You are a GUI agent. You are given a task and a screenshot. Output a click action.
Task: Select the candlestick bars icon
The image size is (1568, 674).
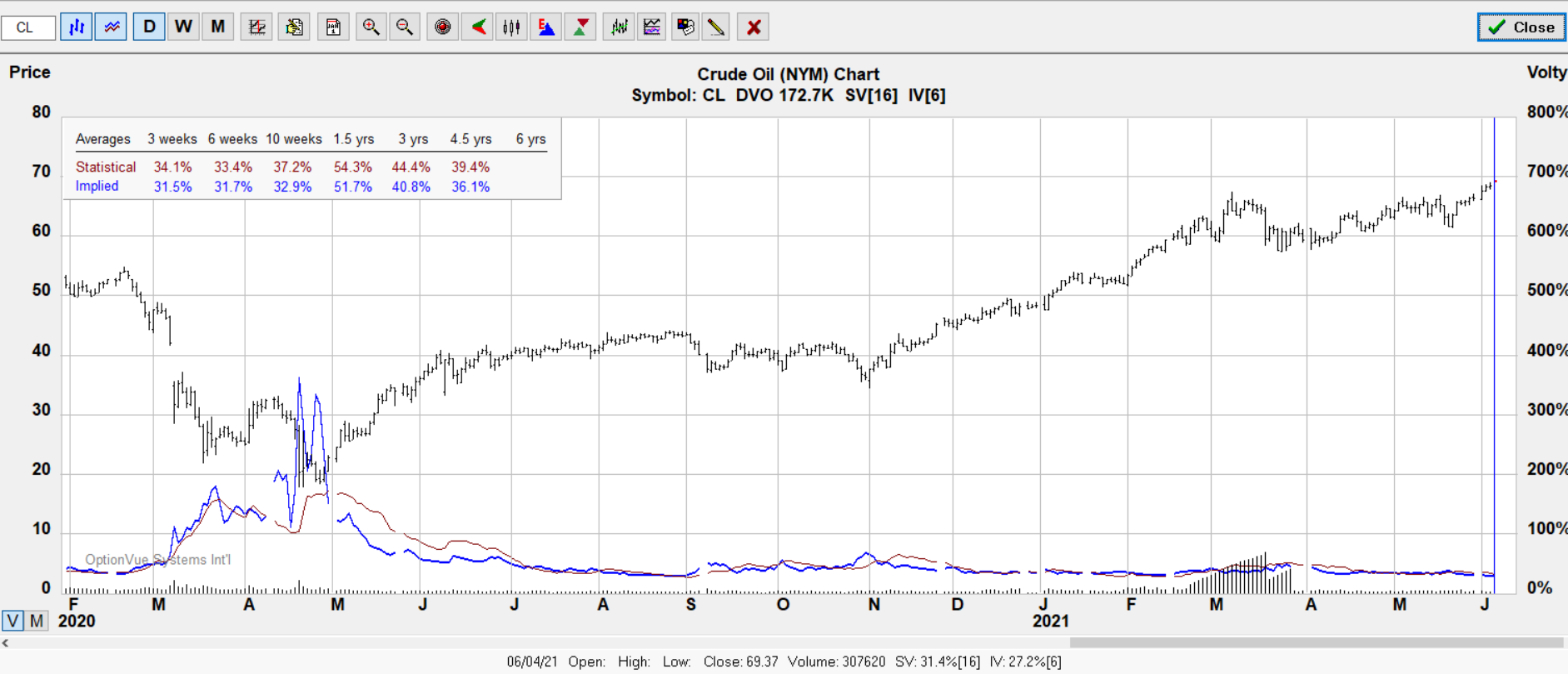click(x=511, y=27)
